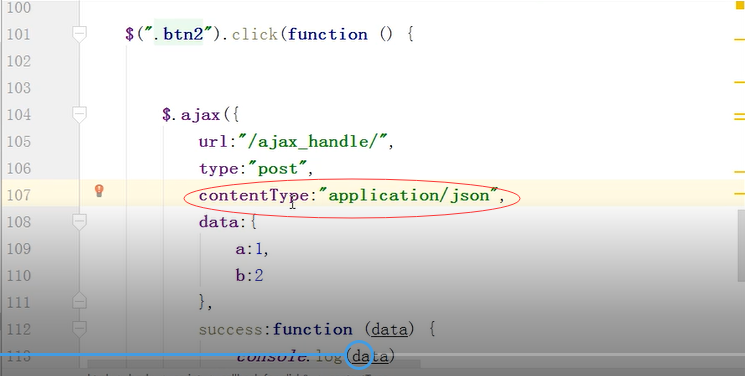745x376 pixels.
Task: Click the closing fold marker on line 111
Action: click(x=79, y=301)
